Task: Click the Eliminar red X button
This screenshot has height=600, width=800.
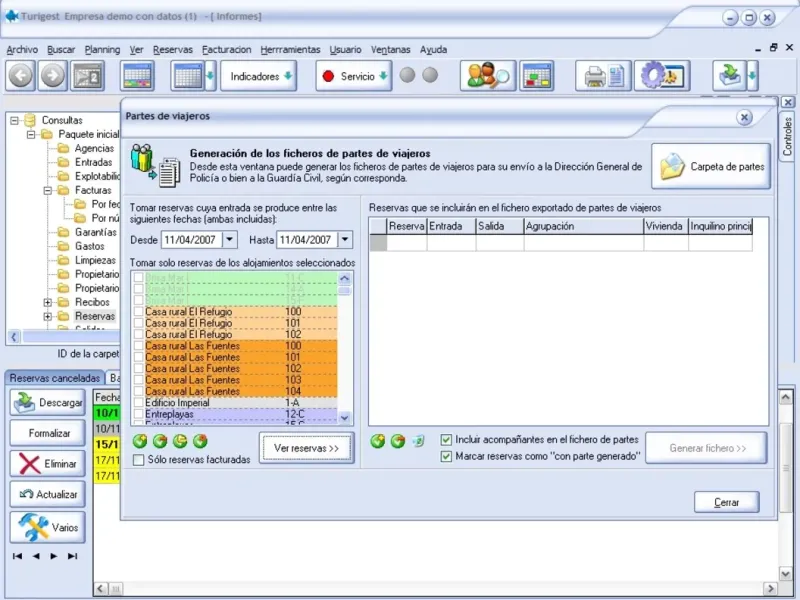Action: 47,464
